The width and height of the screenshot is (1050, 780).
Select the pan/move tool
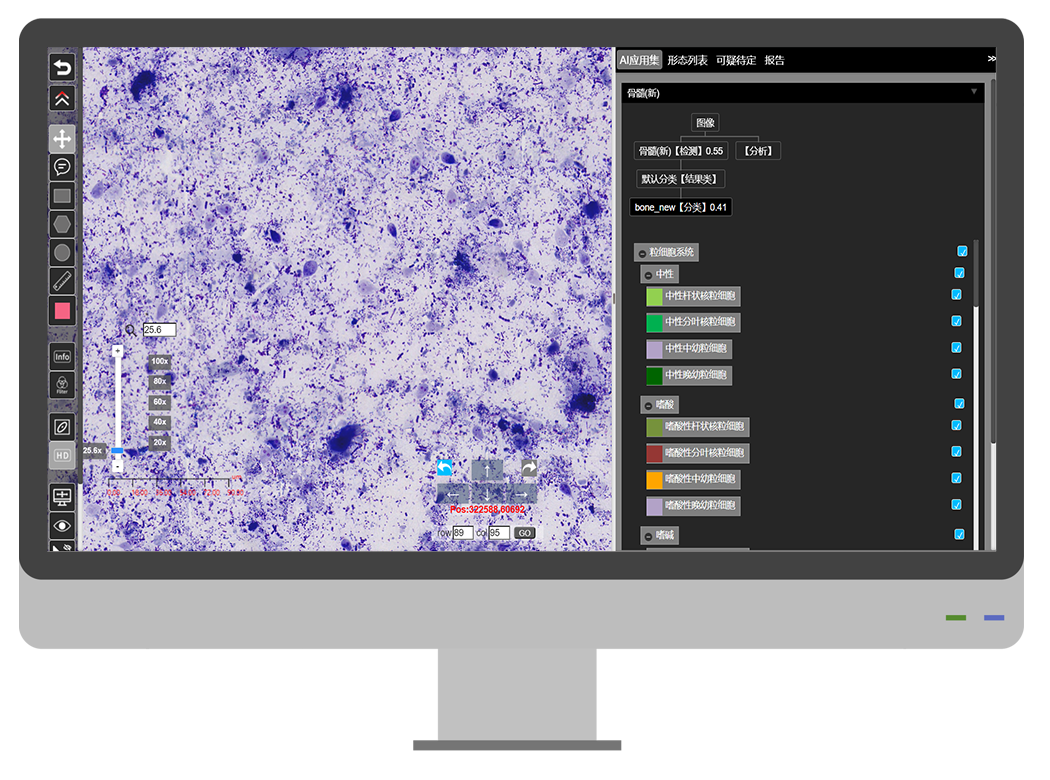[63, 138]
